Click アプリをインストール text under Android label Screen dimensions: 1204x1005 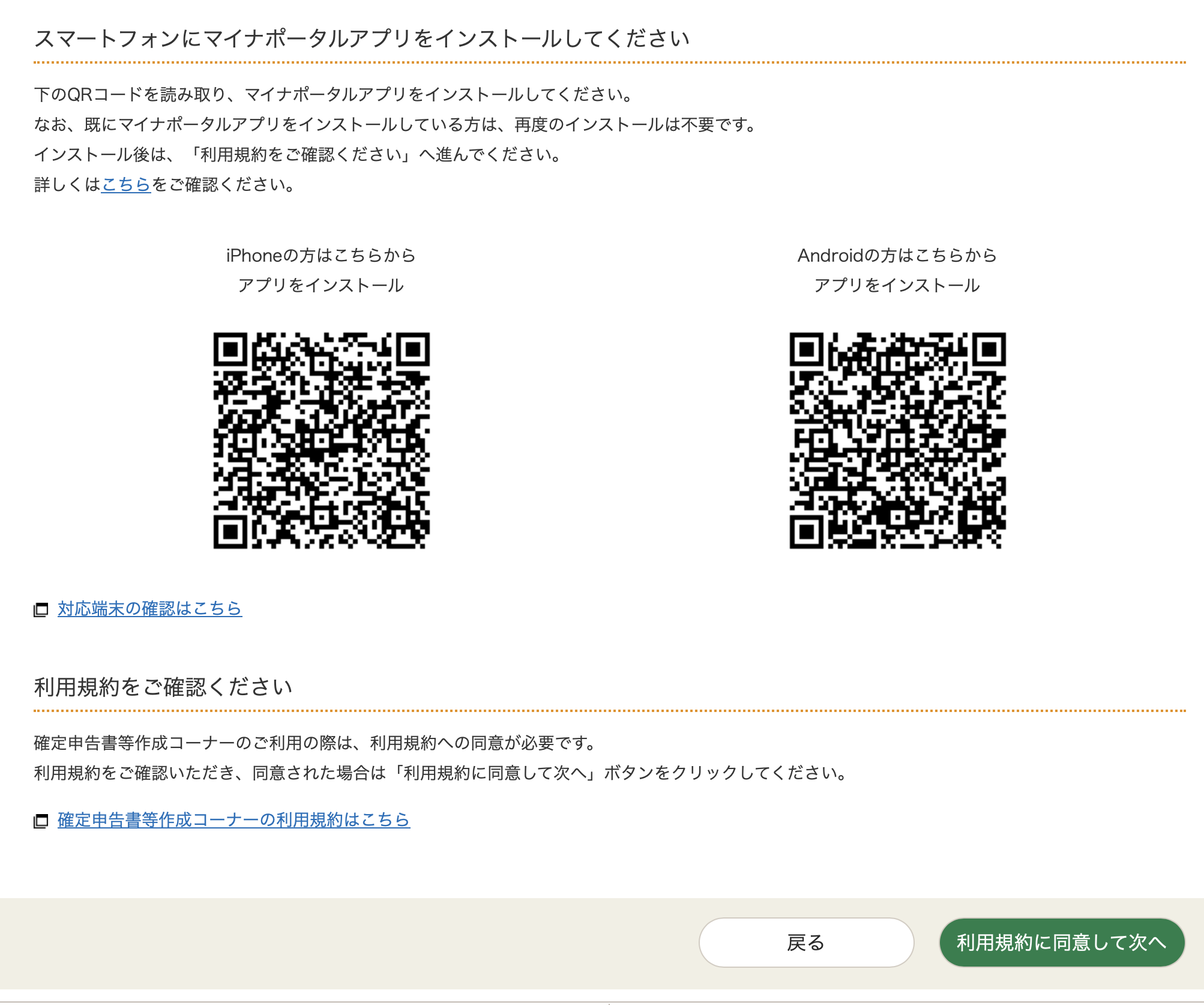coord(897,285)
